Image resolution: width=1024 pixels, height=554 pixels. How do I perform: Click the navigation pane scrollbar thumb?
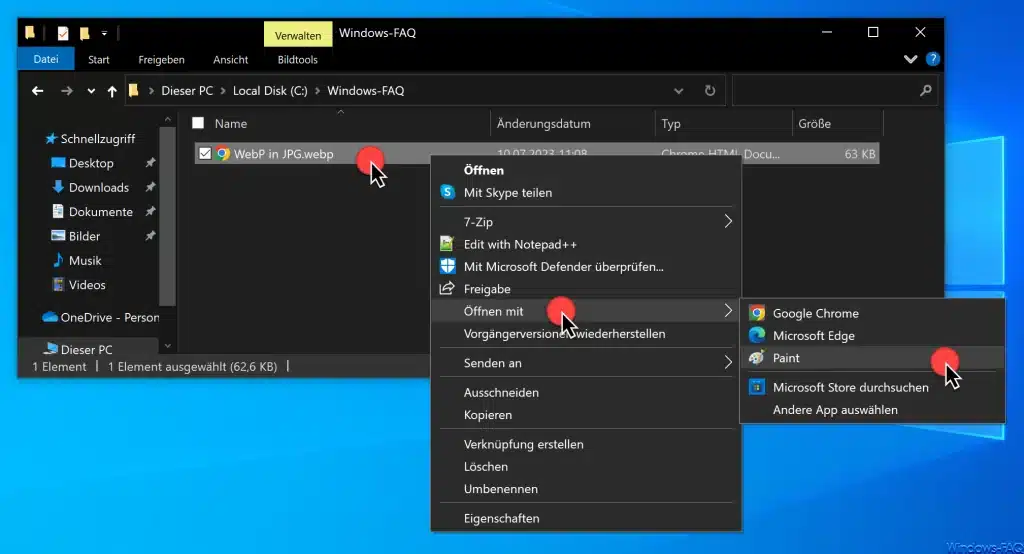tap(168, 216)
